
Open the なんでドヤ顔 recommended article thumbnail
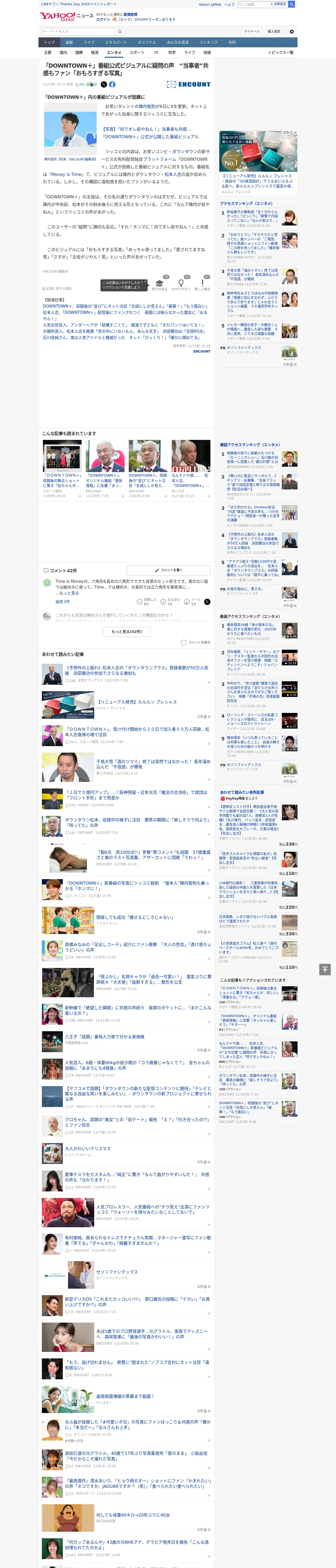(x=191, y=456)
